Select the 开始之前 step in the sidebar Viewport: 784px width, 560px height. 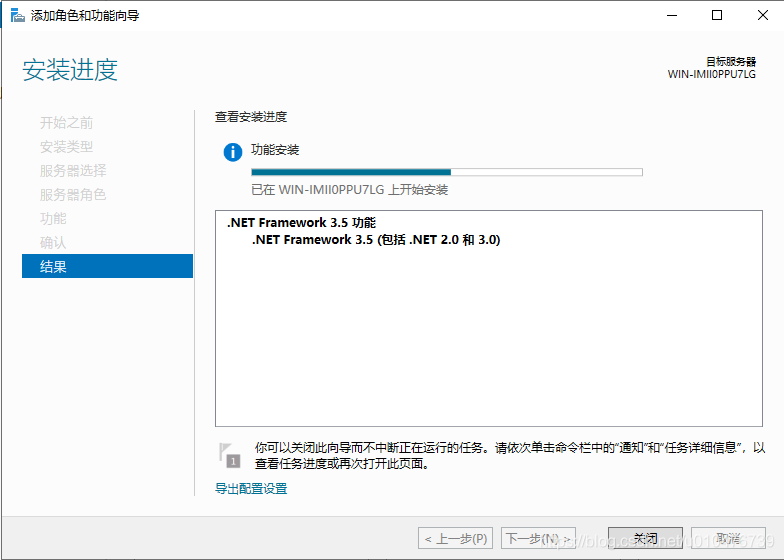pyautogui.click(x=66, y=123)
